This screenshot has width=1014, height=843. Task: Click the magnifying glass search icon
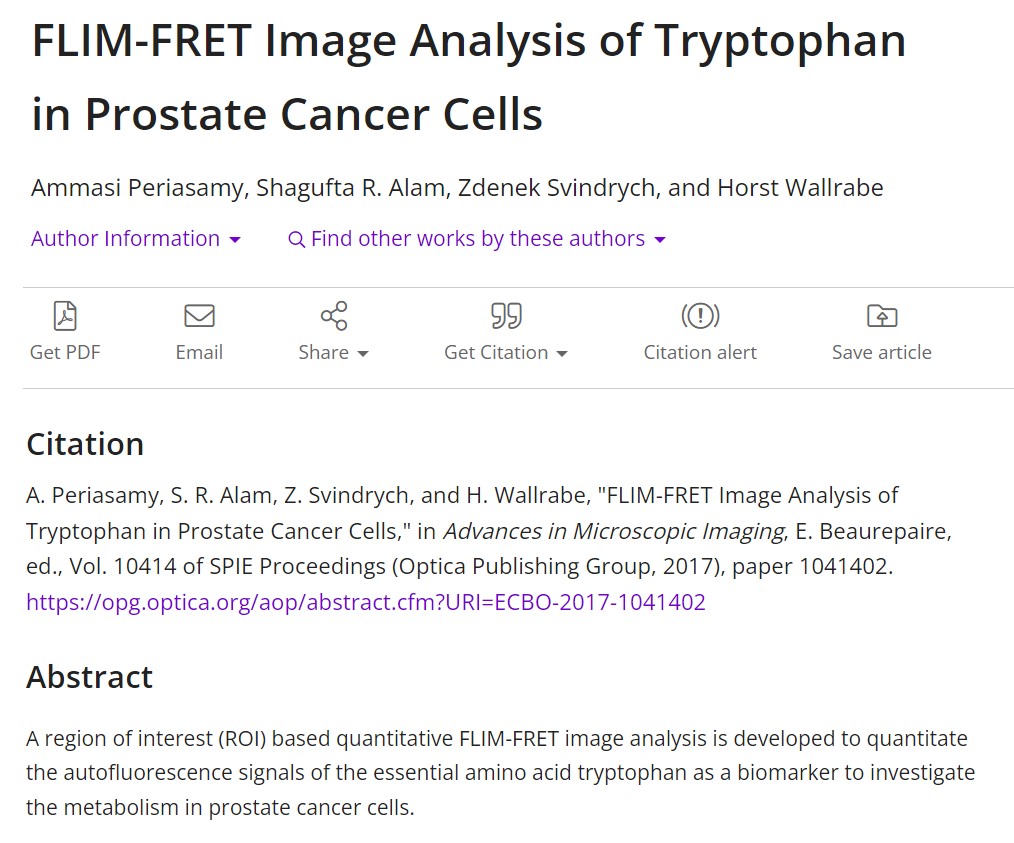click(296, 240)
